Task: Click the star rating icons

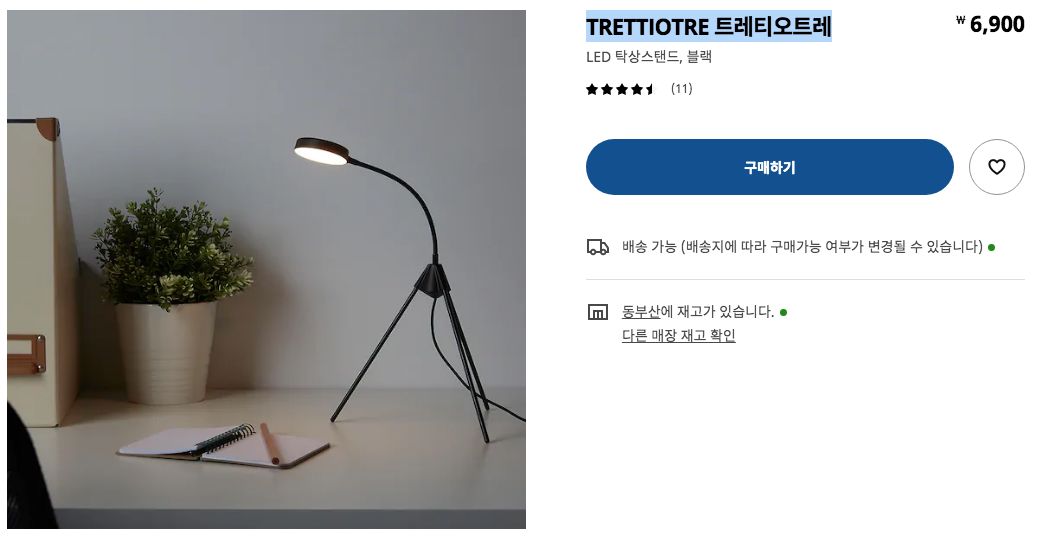Action: (622, 89)
